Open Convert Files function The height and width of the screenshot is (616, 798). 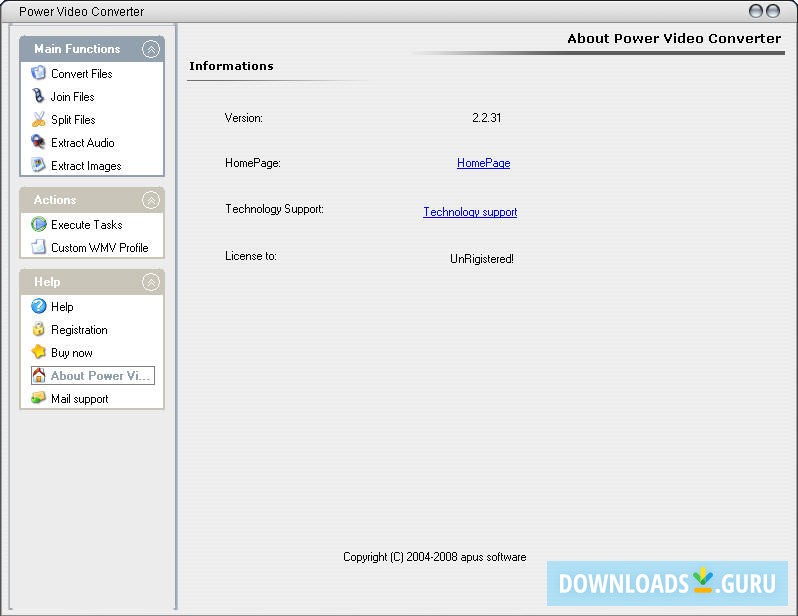click(x=81, y=74)
